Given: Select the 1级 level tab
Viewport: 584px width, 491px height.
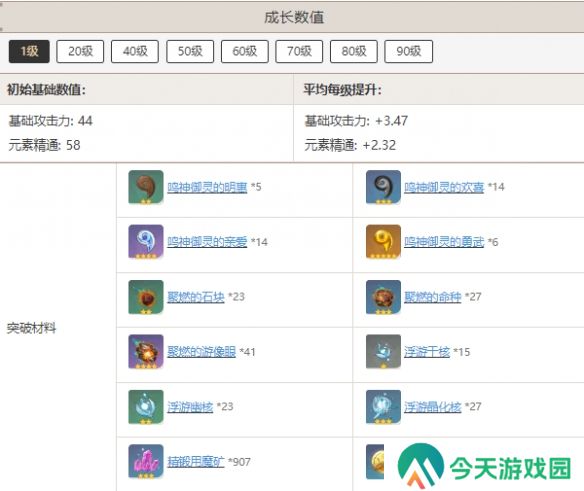Looking at the screenshot, I should (x=29, y=51).
